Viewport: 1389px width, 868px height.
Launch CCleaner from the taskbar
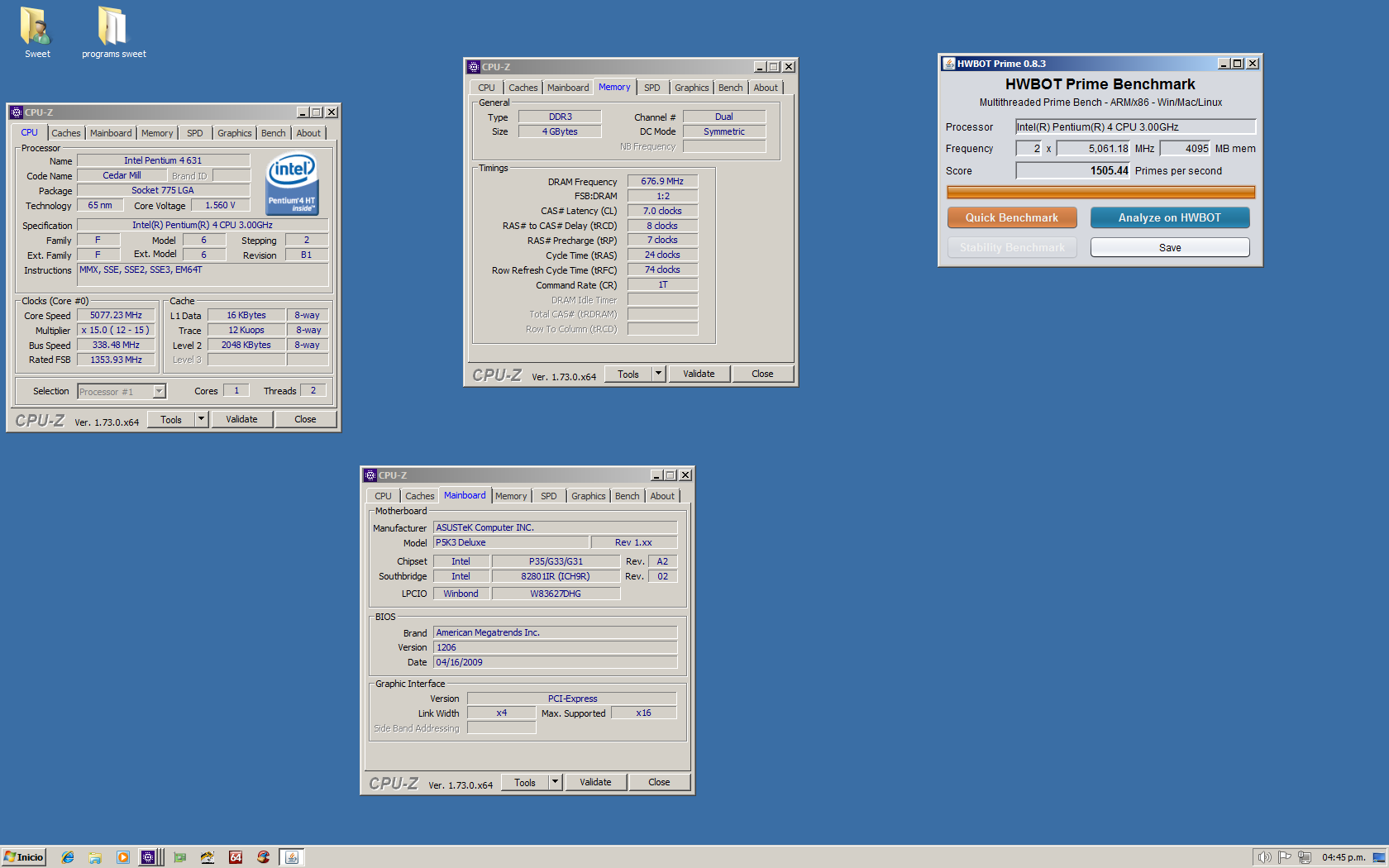pyautogui.click(x=263, y=857)
